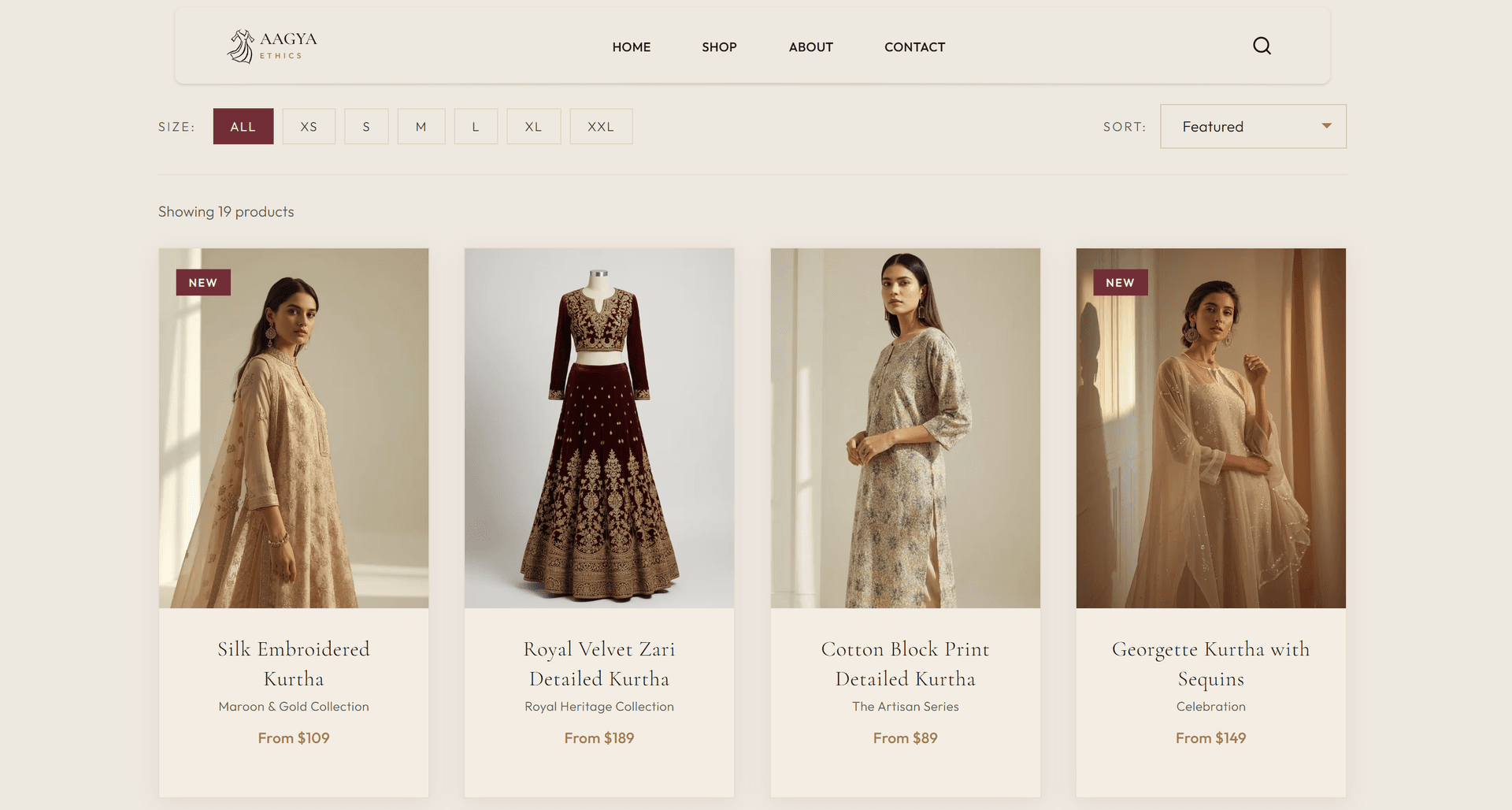Filter products by size XL

coord(534,126)
